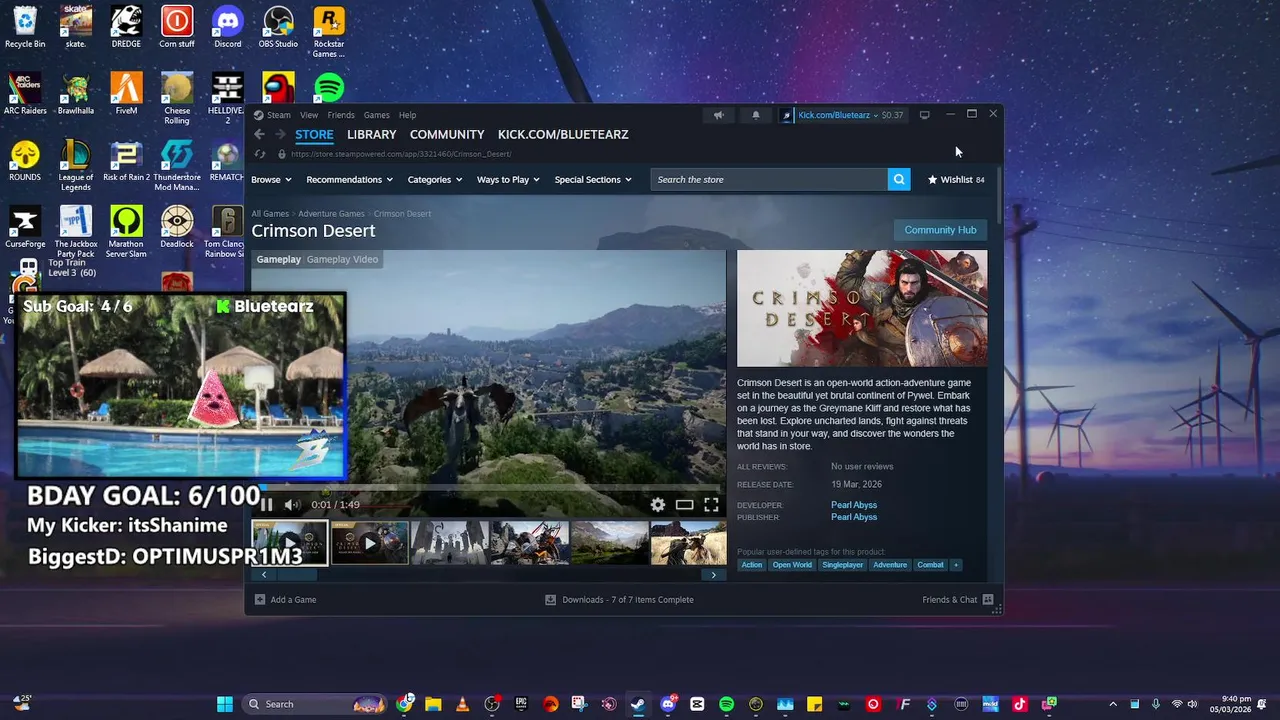1280x720 pixels.
Task: Go back with the Steam back arrow
Action: pos(259,134)
